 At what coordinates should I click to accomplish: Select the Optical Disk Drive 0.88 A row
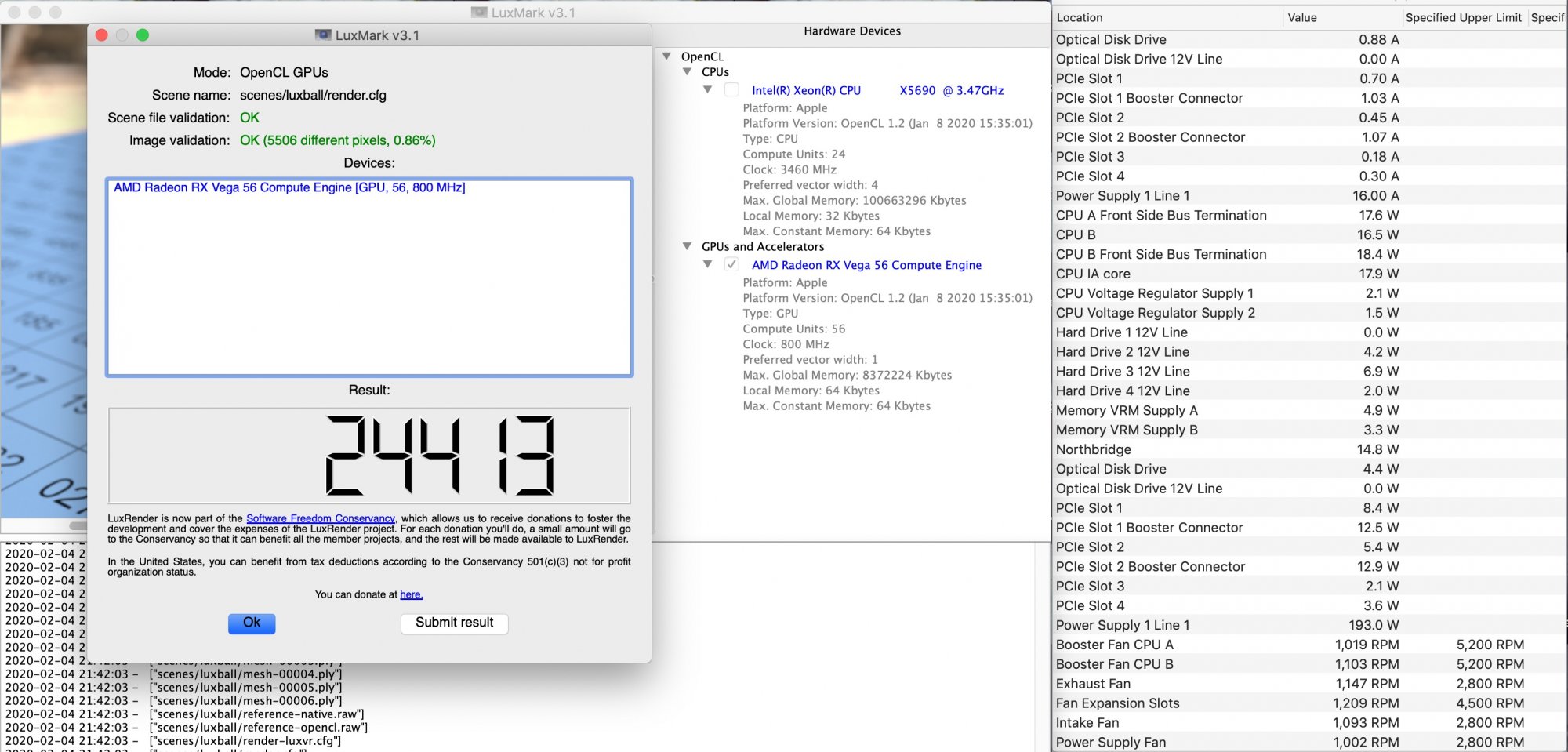(1308, 39)
